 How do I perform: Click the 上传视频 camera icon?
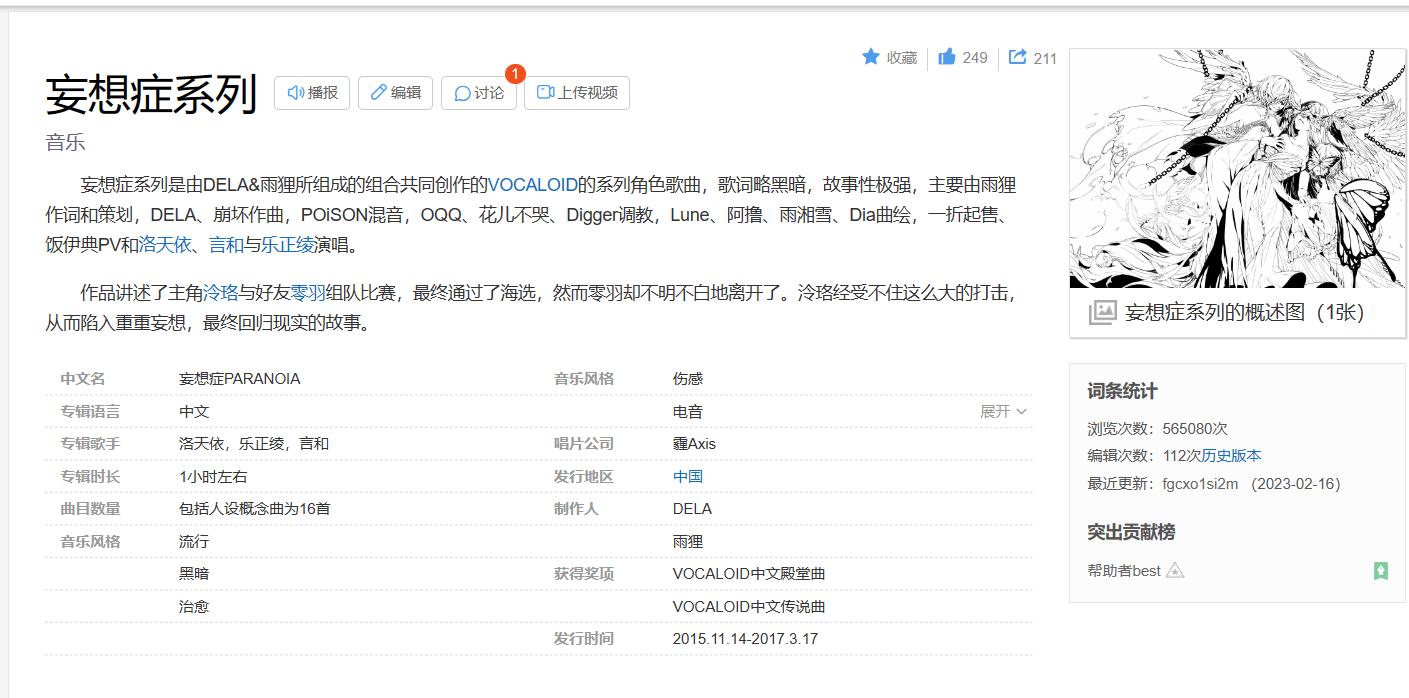click(x=544, y=93)
